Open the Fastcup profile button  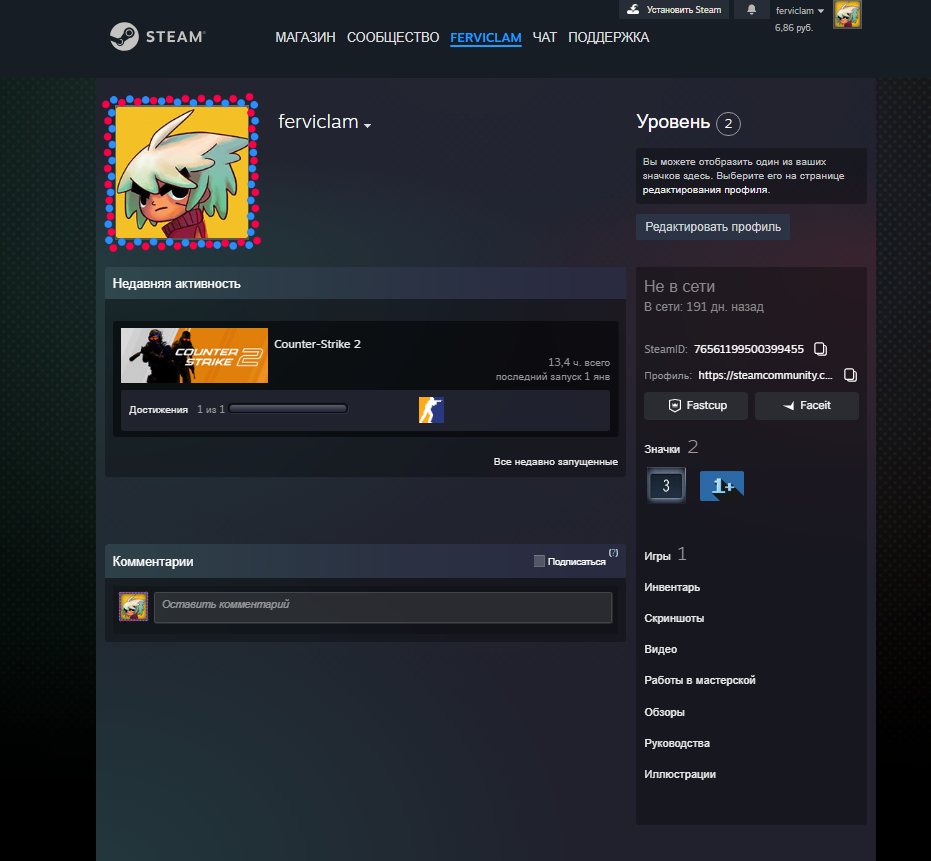click(x=696, y=406)
